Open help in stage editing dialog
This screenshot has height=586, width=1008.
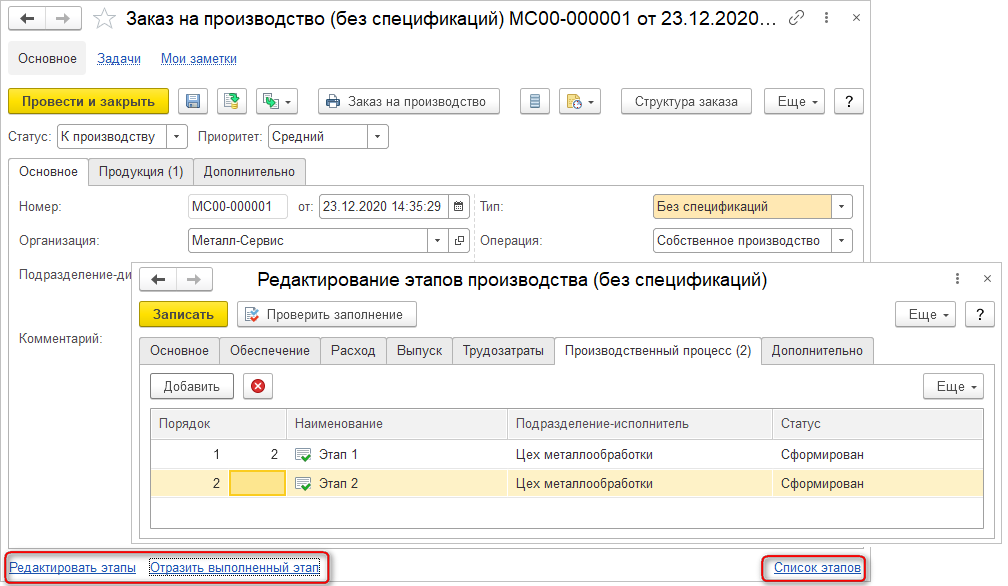tap(980, 314)
